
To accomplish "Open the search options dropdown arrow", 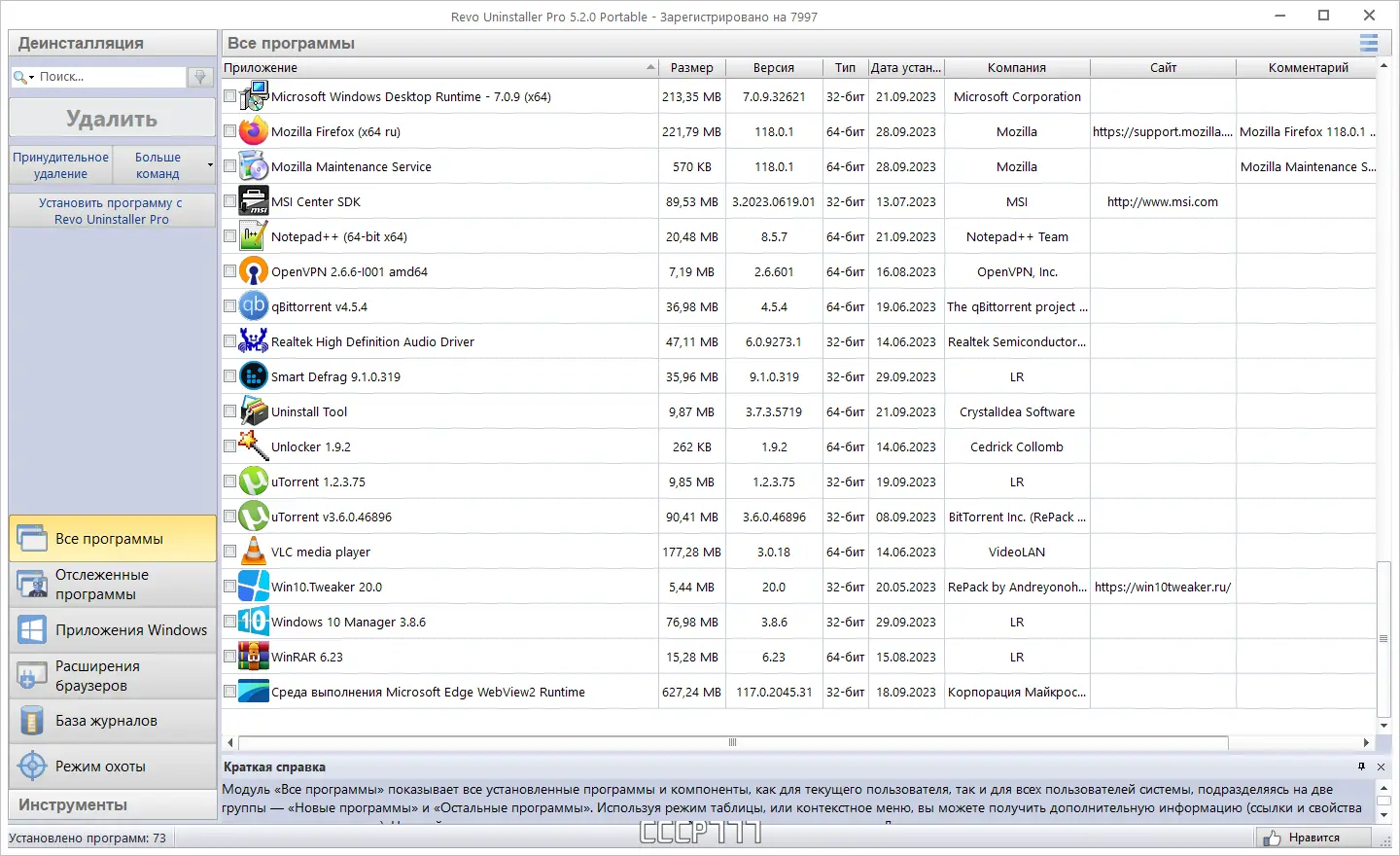I will pos(31,77).
